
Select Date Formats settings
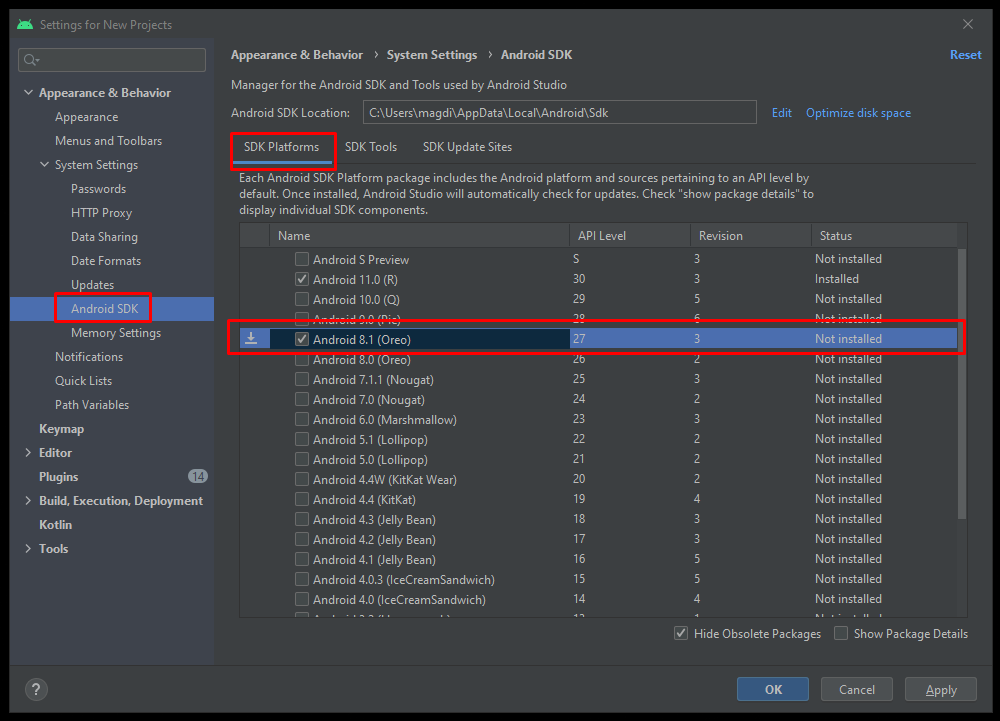click(106, 261)
